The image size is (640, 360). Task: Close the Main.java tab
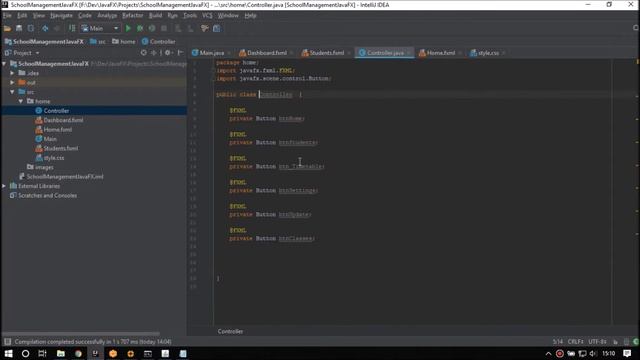pyautogui.click(x=229, y=53)
